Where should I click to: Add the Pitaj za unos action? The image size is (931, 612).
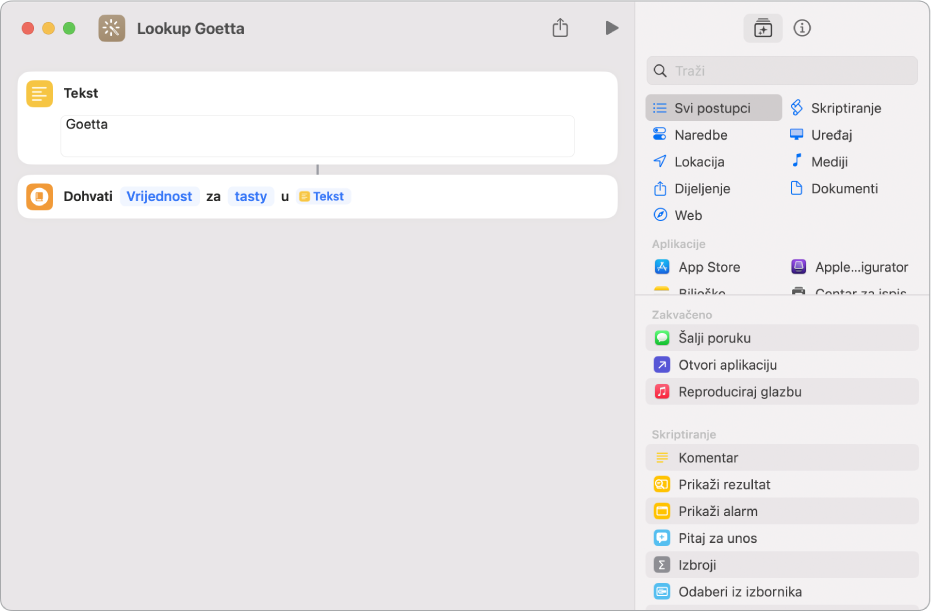tap(782, 538)
